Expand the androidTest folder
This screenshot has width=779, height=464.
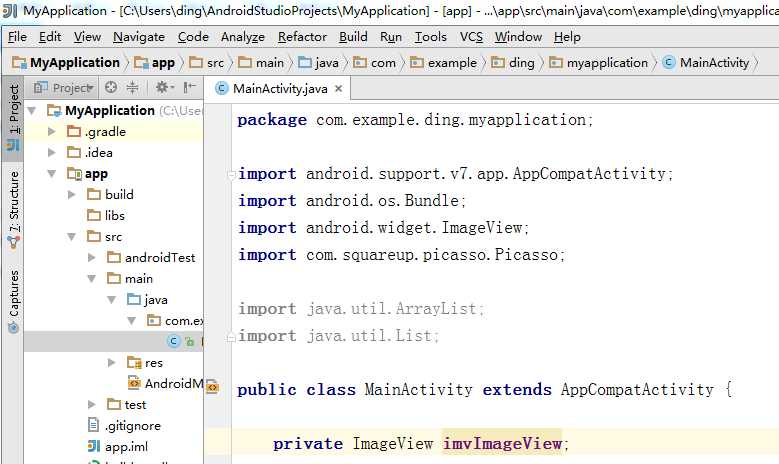tap(91, 257)
